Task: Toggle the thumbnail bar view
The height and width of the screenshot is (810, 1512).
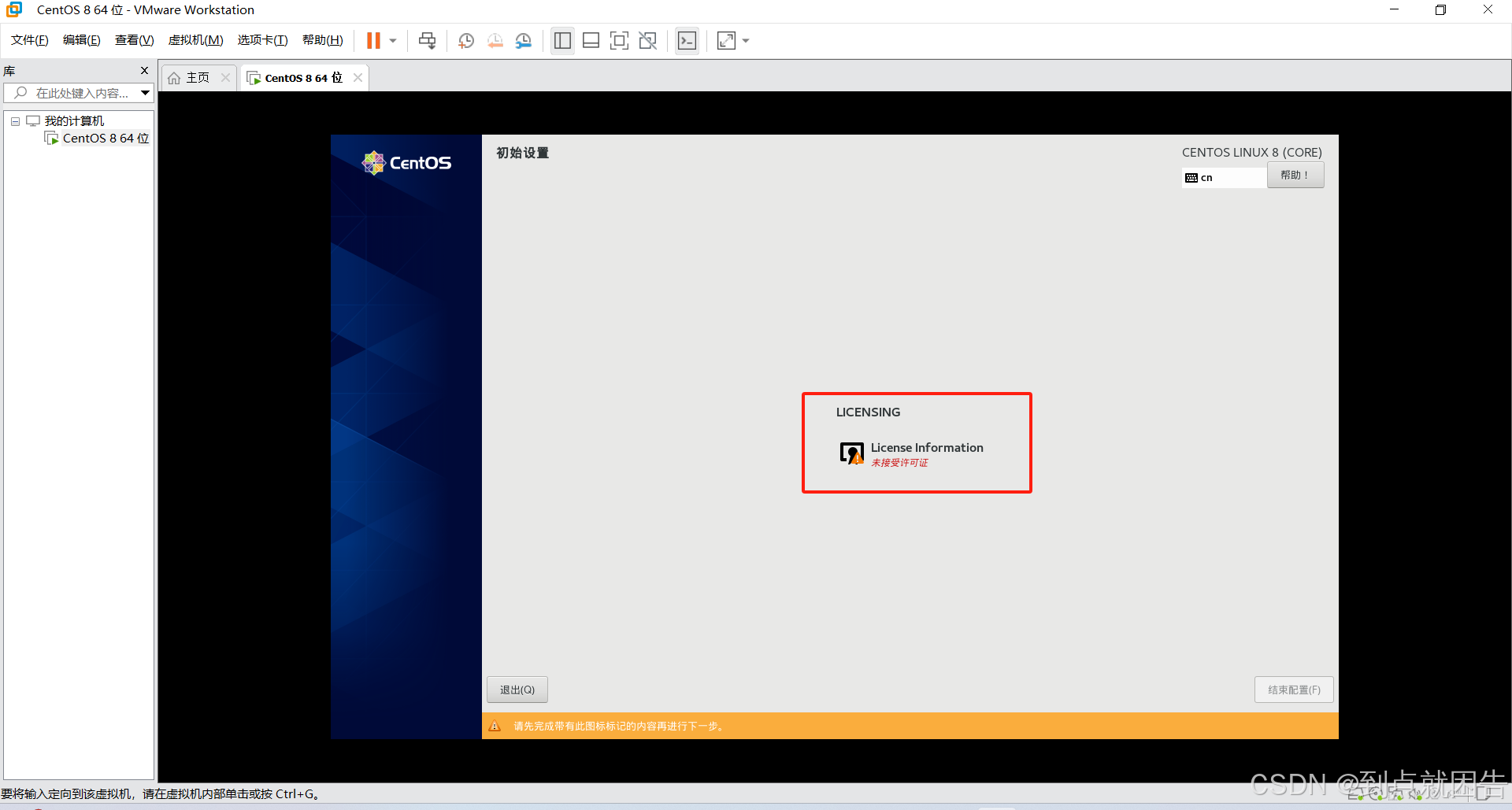Action: (591, 41)
